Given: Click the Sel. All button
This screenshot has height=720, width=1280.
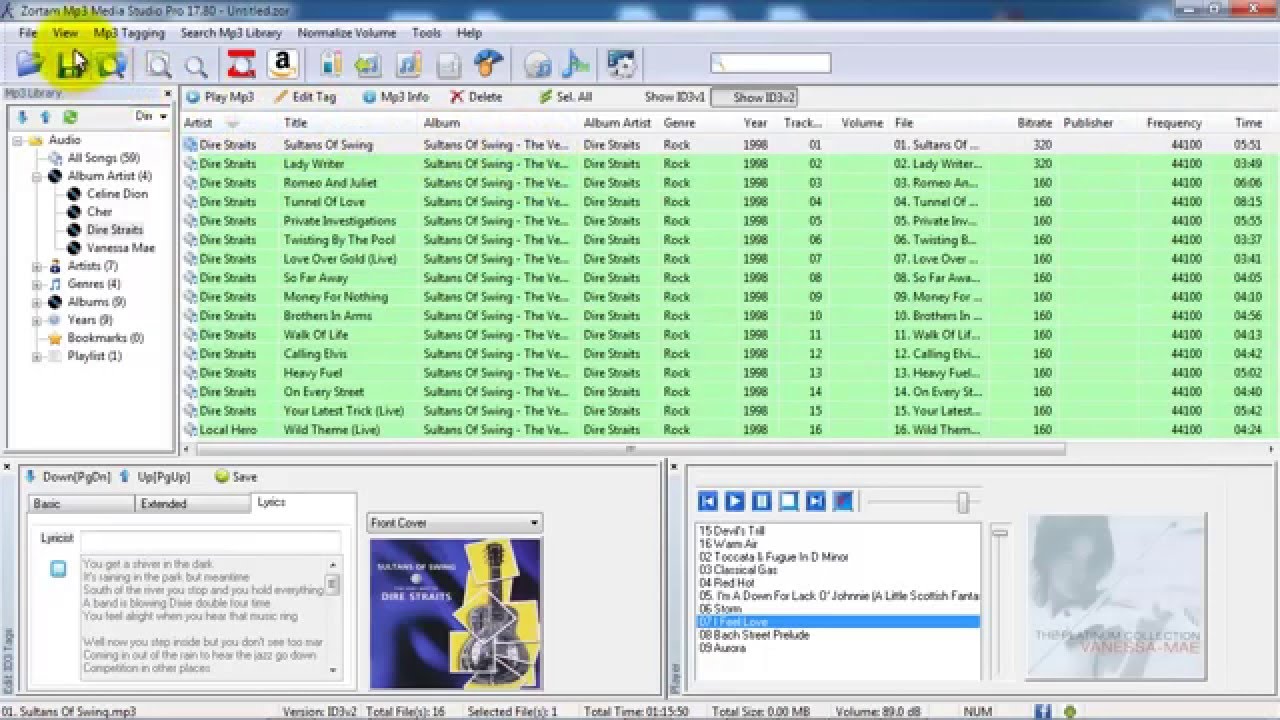Looking at the screenshot, I should tap(566, 97).
